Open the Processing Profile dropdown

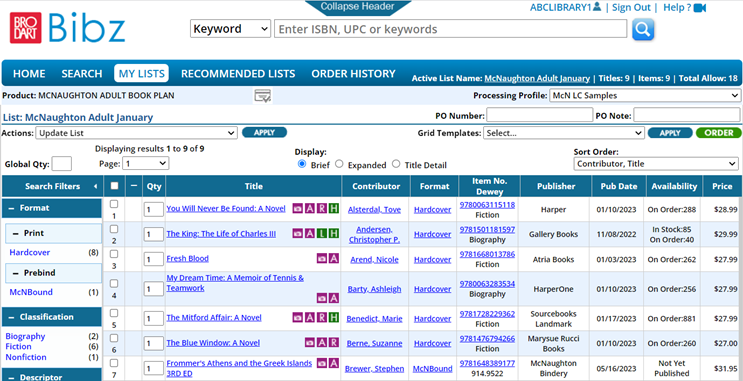[x=645, y=96]
